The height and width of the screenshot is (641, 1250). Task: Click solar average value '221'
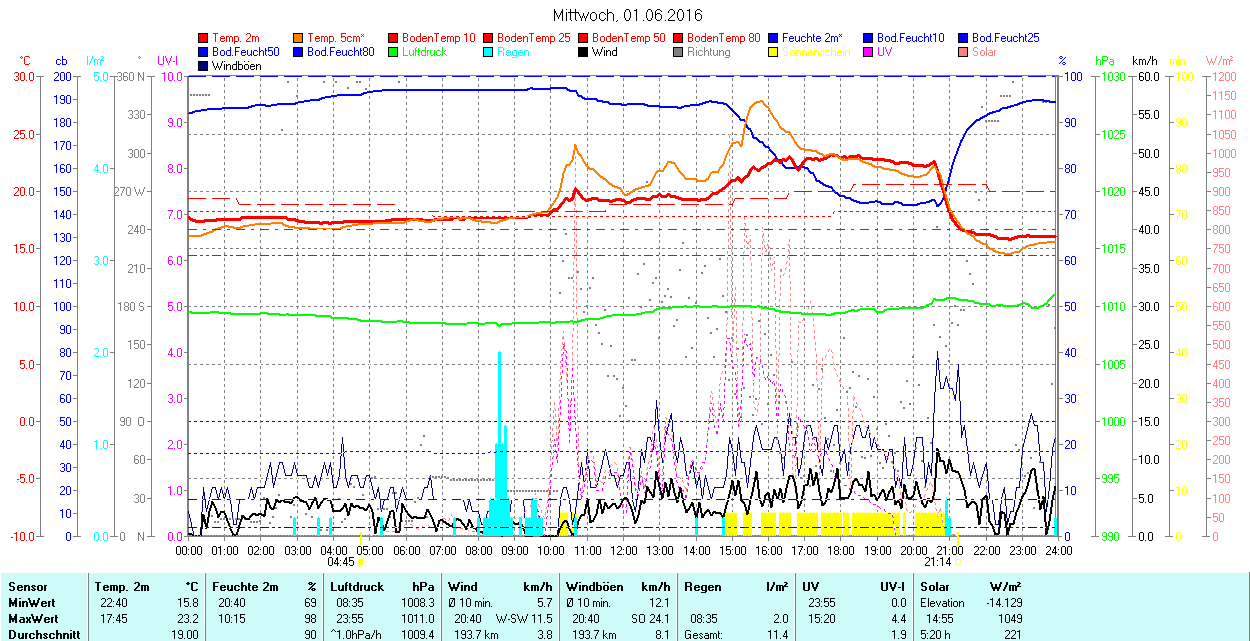pos(1014,635)
